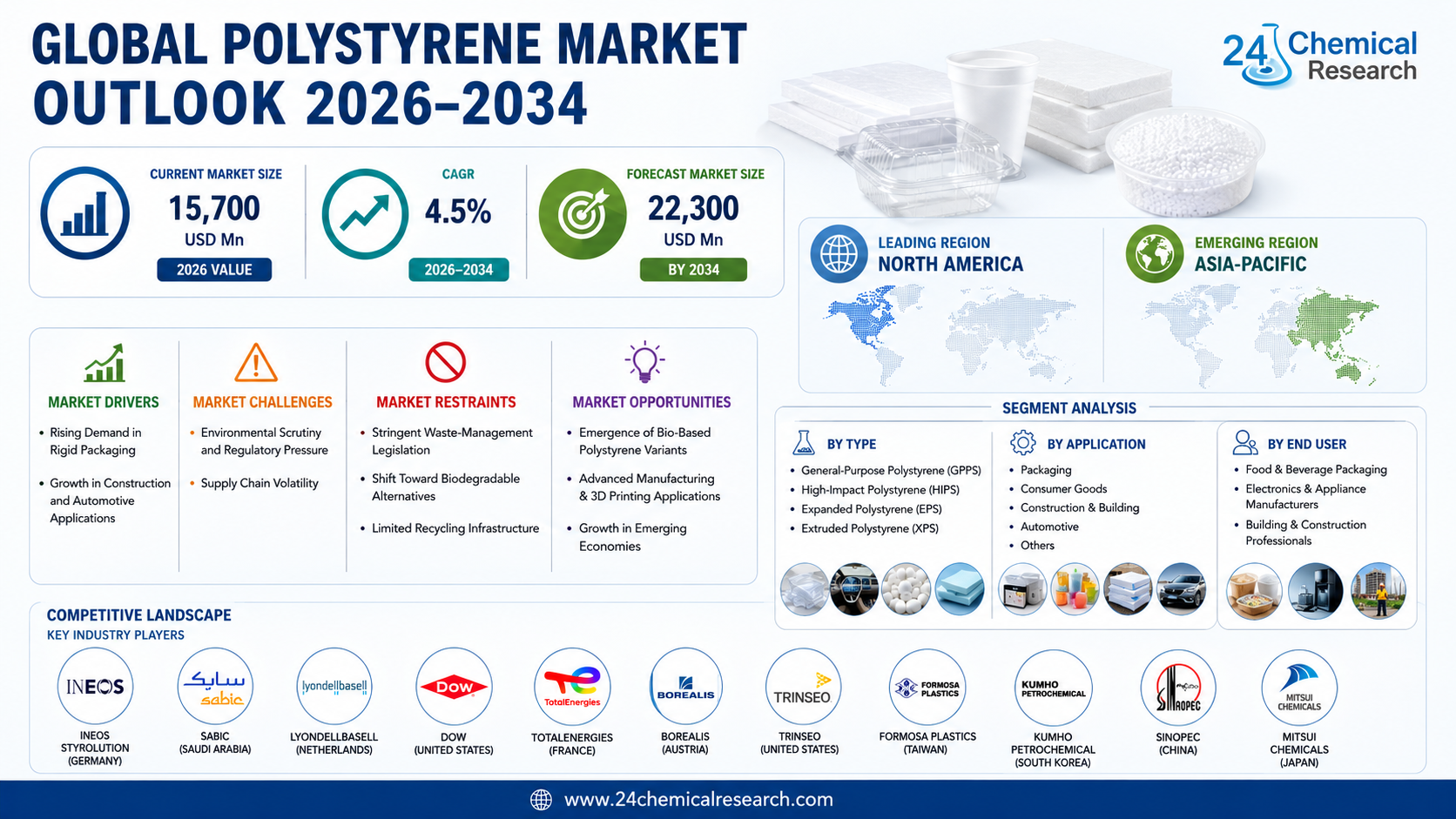The height and width of the screenshot is (819, 1456).
Task: Click the COMPETITIVE LANDSCAPE heading
Action: (139, 615)
